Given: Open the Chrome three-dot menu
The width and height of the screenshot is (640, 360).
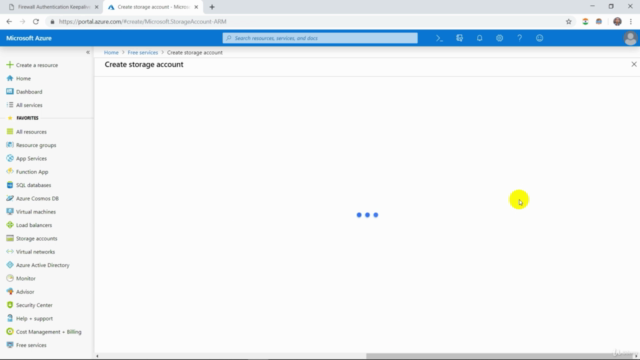Looking at the screenshot, I should coord(631,22).
